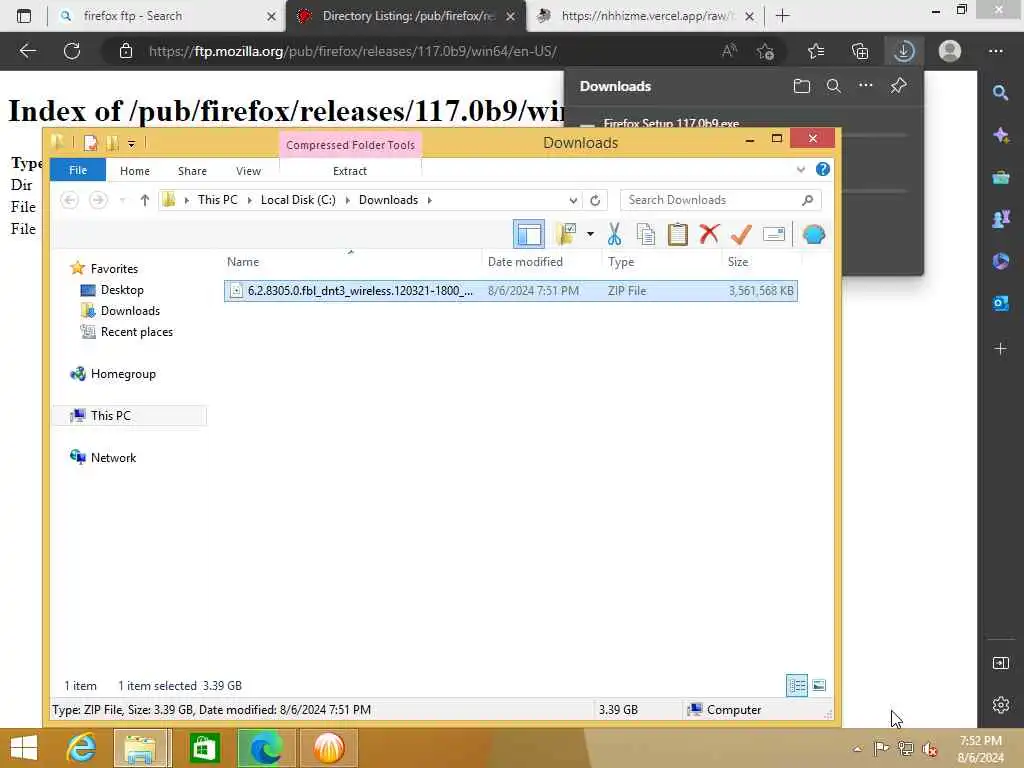Toggle the preview pane layout icon

[x=528, y=234]
